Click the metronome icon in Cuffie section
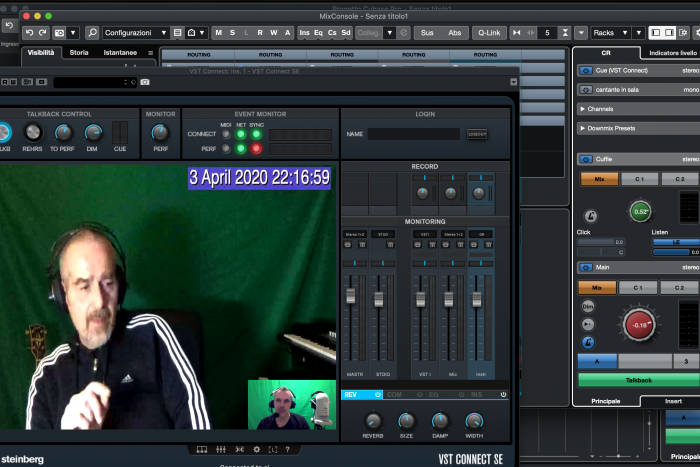 point(591,216)
